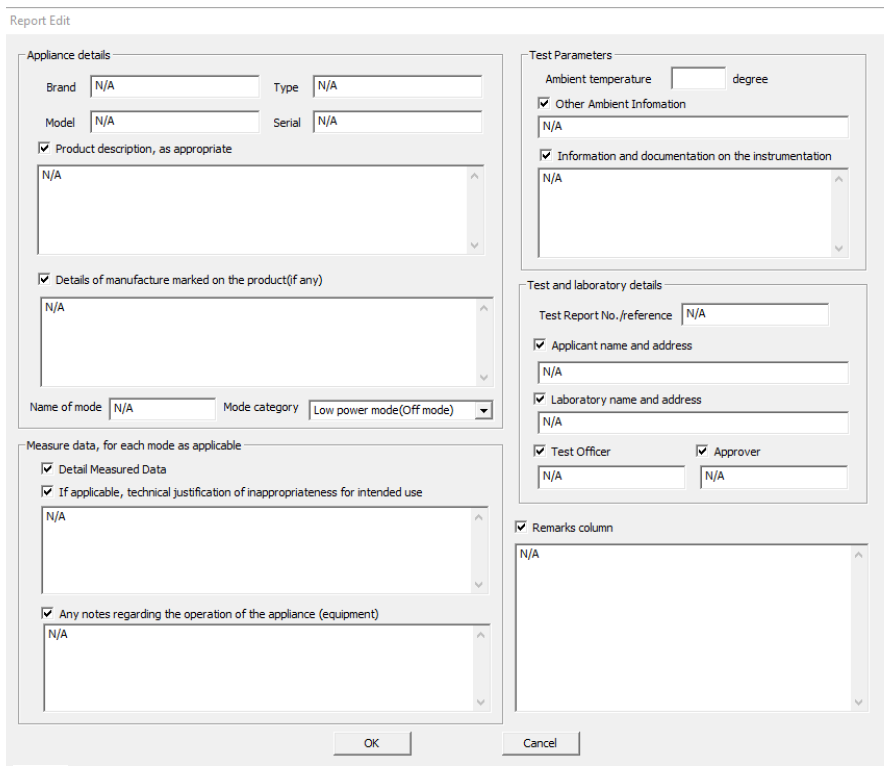Focus the Serial input field
Screen dimensions: 888x769
tap(397, 122)
